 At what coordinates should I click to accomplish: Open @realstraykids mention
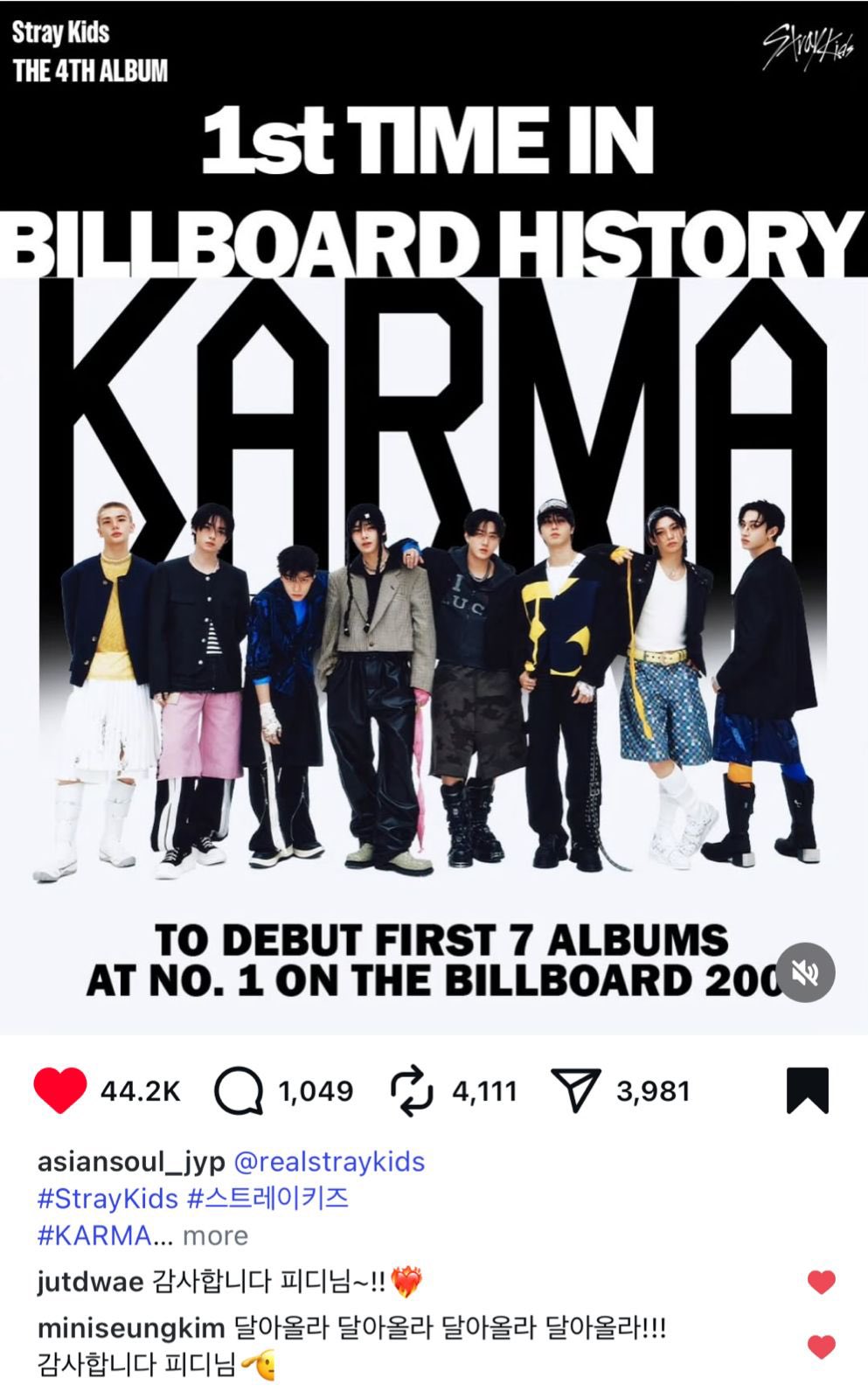330,1162
